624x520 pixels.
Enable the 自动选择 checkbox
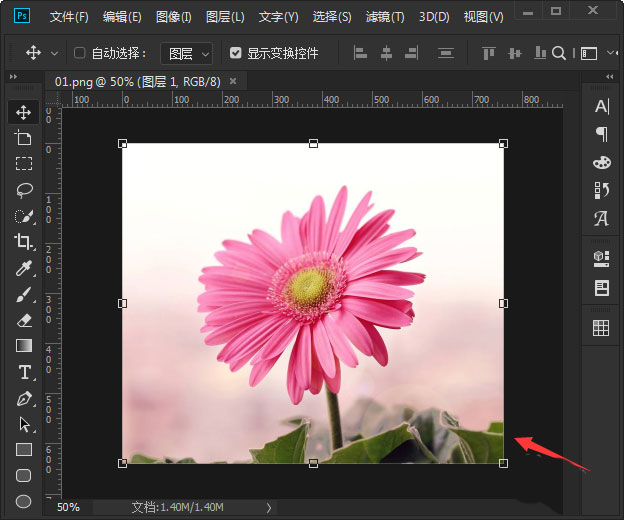(79, 53)
